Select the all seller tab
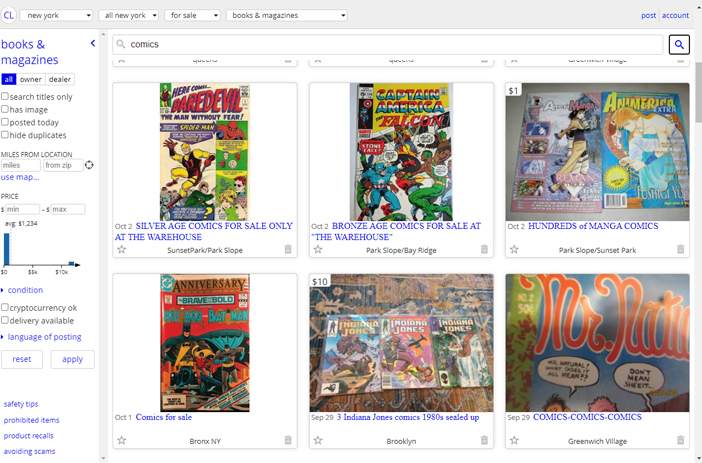Image resolution: width=702 pixels, height=463 pixels. [x=9, y=79]
